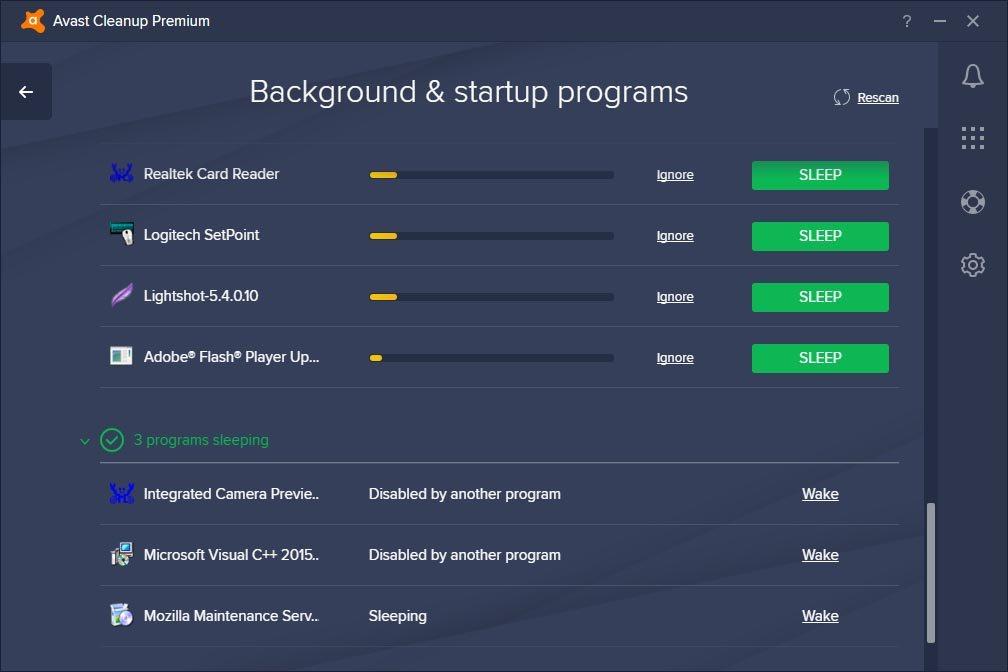Open the apps grid icon in the sidebar
This screenshot has width=1008, height=672.
(x=972, y=138)
